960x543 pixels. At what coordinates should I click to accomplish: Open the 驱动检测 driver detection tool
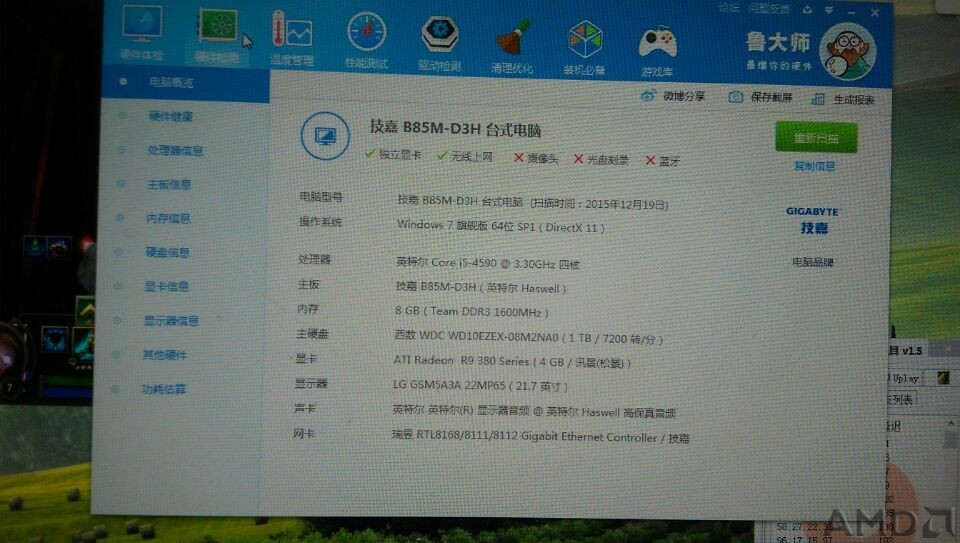pyautogui.click(x=440, y=43)
